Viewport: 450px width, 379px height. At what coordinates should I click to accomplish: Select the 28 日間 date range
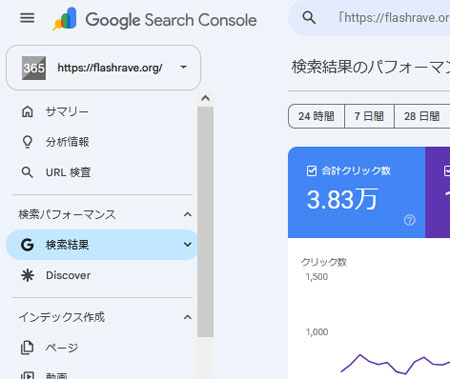tap(422, 116)
